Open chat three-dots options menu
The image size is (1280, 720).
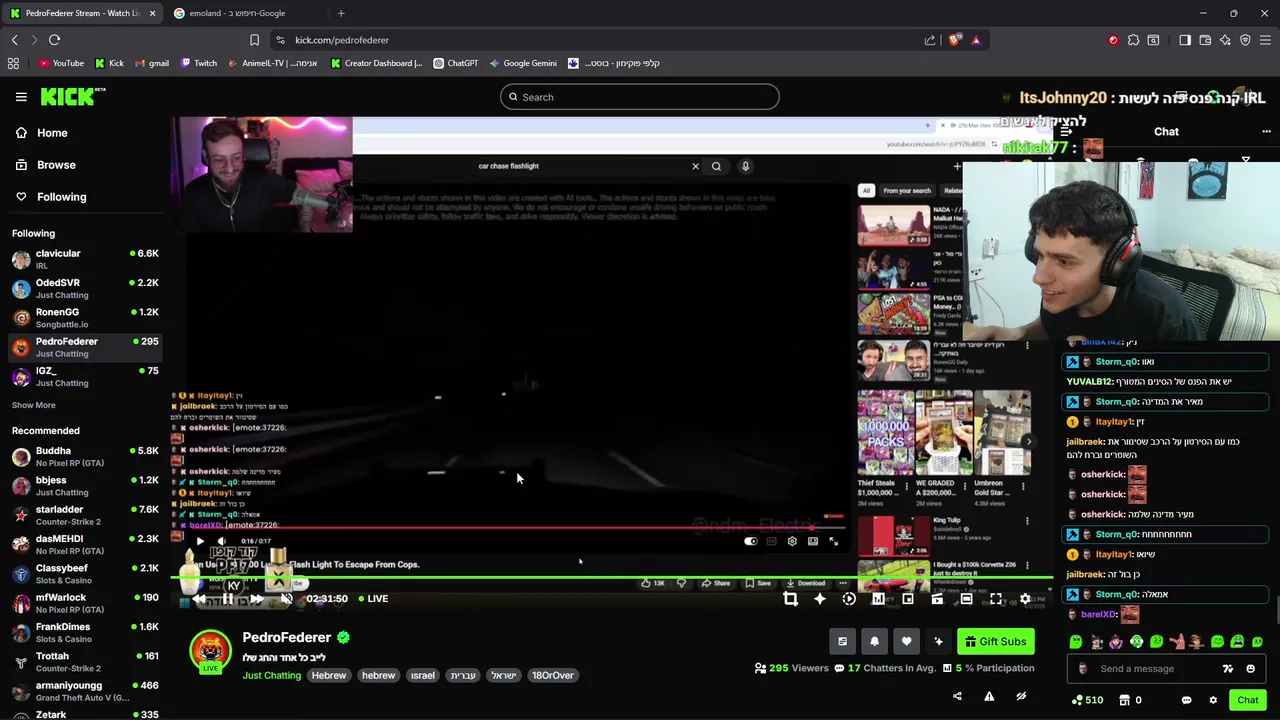[x=1266, y=132]
